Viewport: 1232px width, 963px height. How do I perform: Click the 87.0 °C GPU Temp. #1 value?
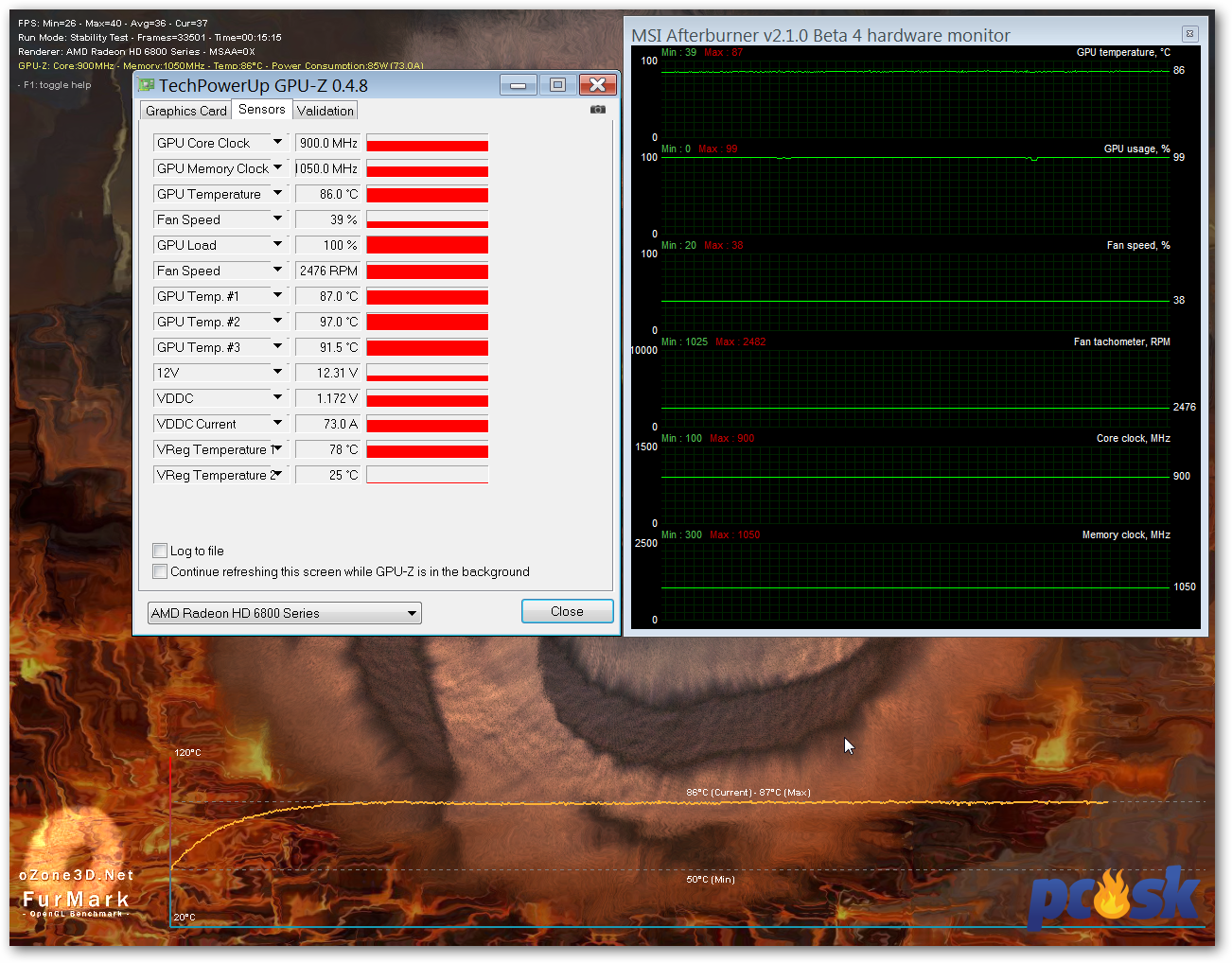(328, 296)
